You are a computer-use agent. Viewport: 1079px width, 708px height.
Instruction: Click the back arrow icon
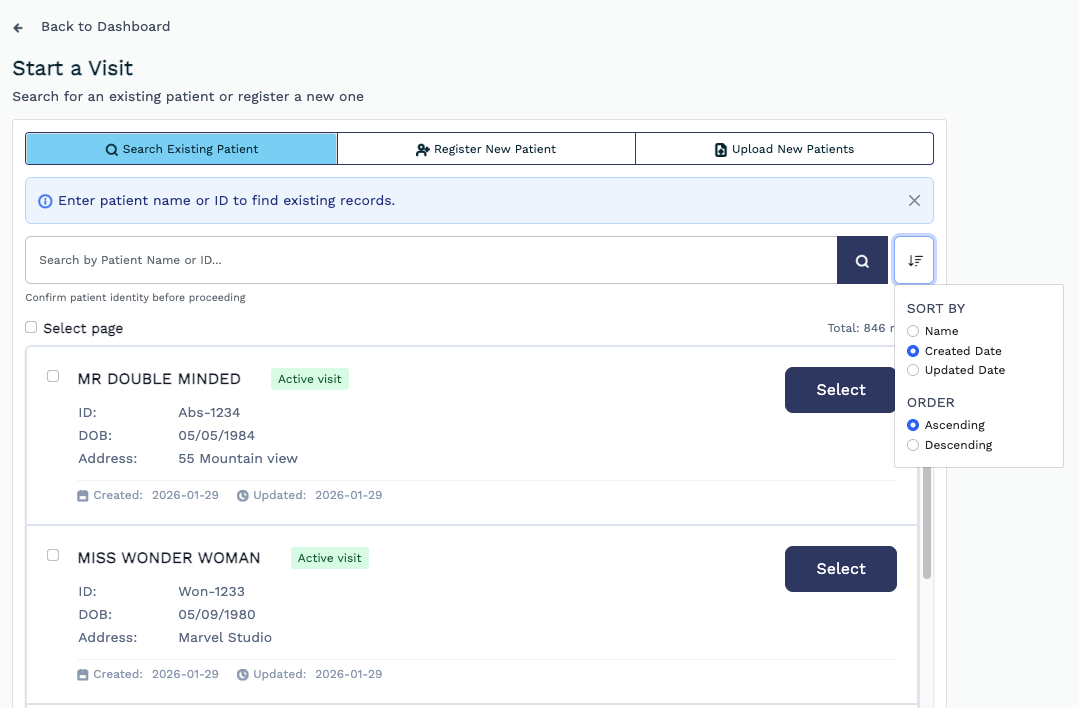click(18, 28)
